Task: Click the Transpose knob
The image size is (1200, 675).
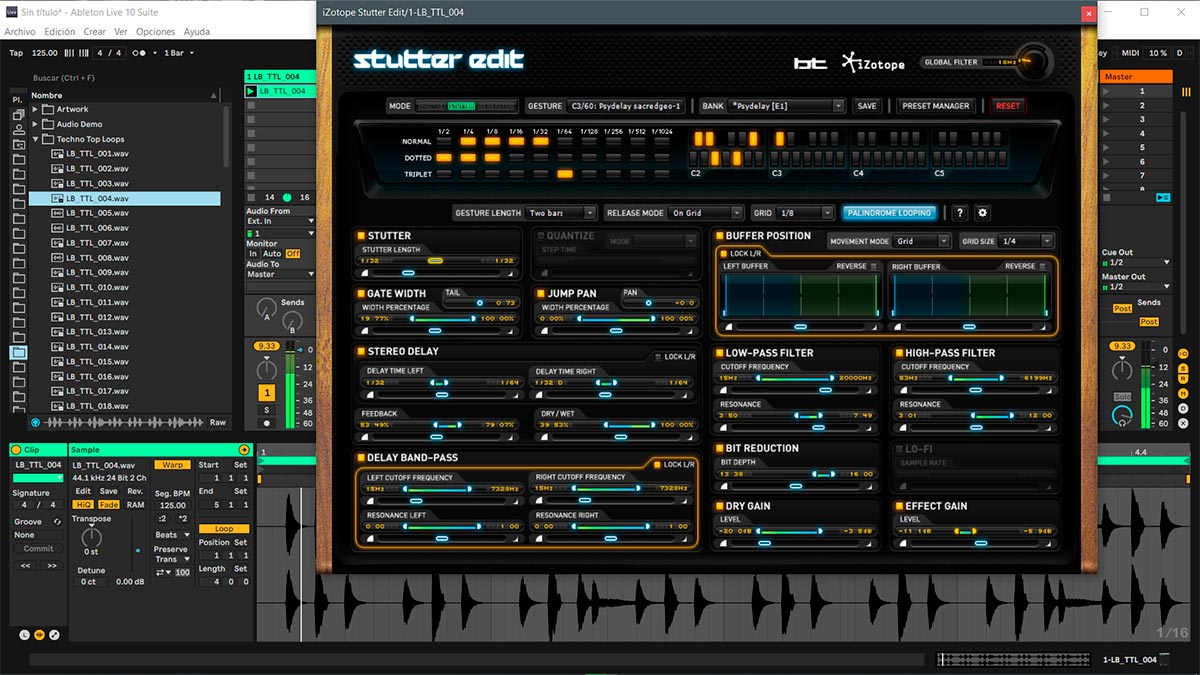Action: tap(91, 537)
